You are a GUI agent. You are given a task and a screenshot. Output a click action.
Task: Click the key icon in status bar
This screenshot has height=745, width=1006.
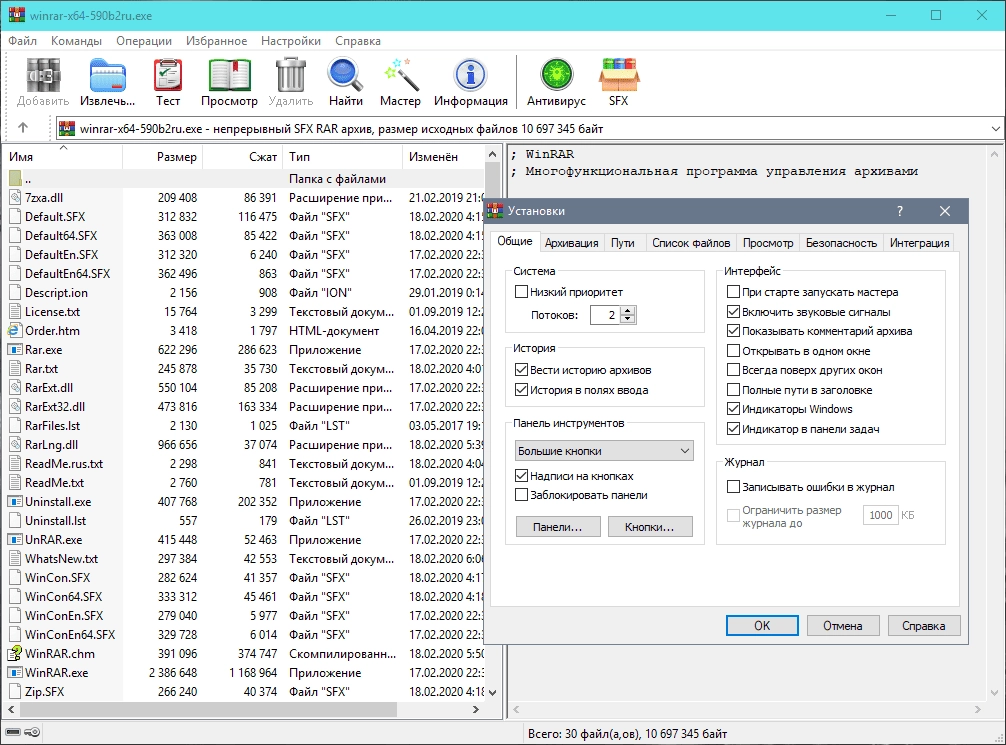[32, 732]
